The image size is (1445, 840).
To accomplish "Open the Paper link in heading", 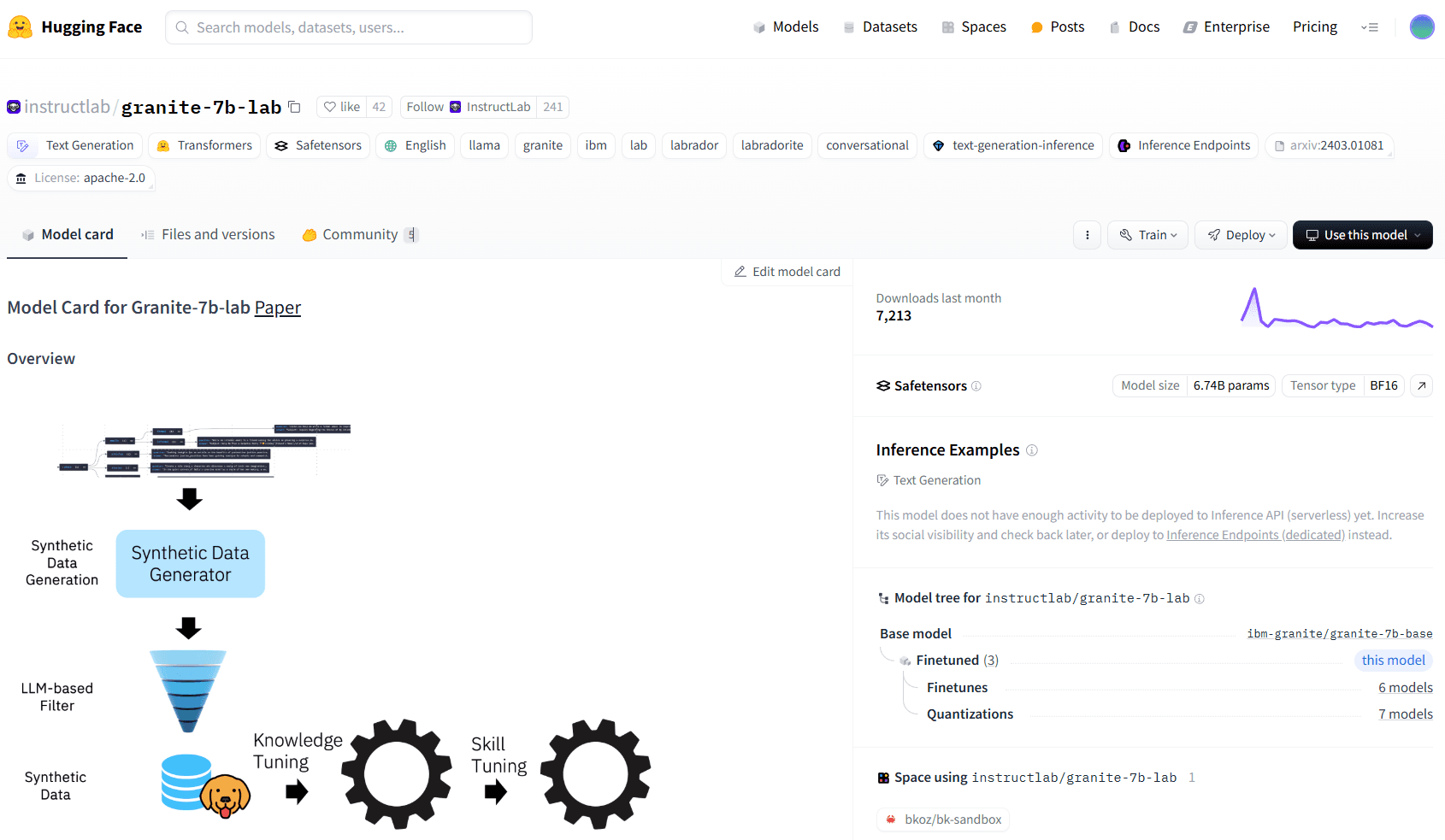I will click(x=278, y=308).
